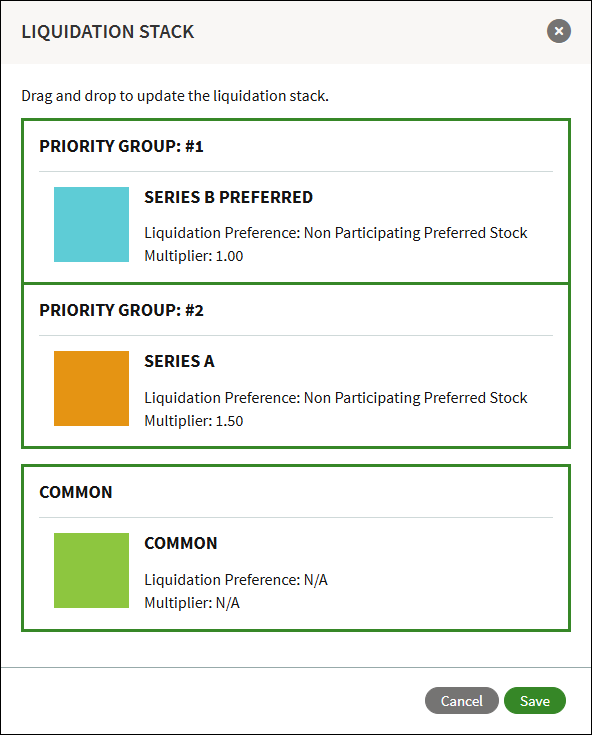Image resolution: width=592 pixels, height=735 pixels.
Task: Click the Liquidation Stack dialog title
Action: pyautogui.click(x=108, y=32)
